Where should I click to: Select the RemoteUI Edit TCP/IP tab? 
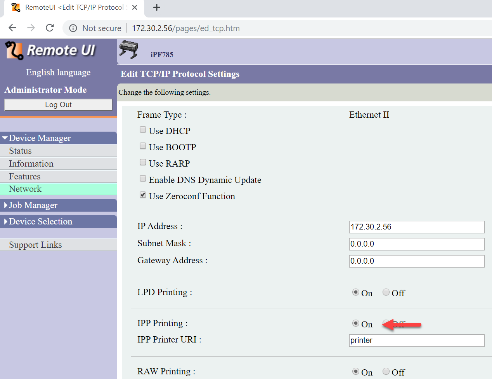tap(75, 8)
